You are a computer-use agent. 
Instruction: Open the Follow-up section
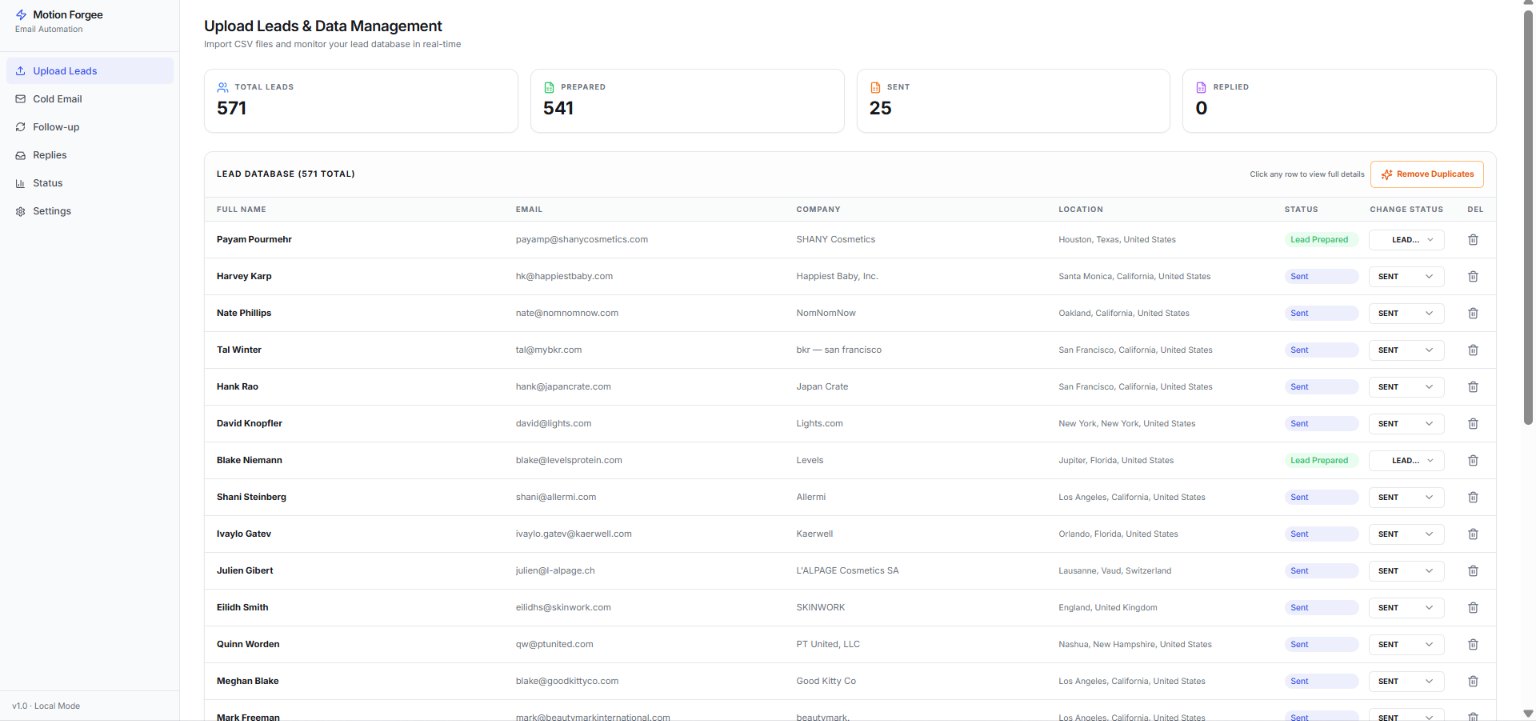(x=90, y=127)
